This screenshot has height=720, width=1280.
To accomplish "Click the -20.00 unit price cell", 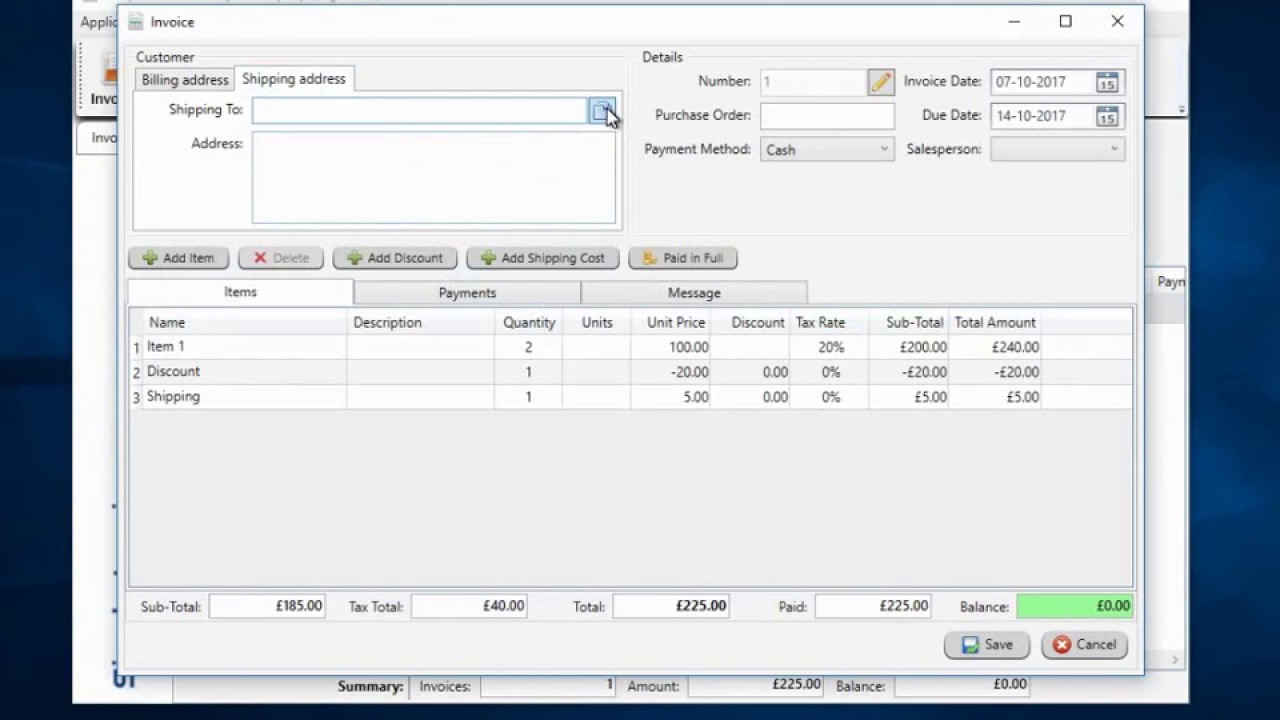I will 672,372.
